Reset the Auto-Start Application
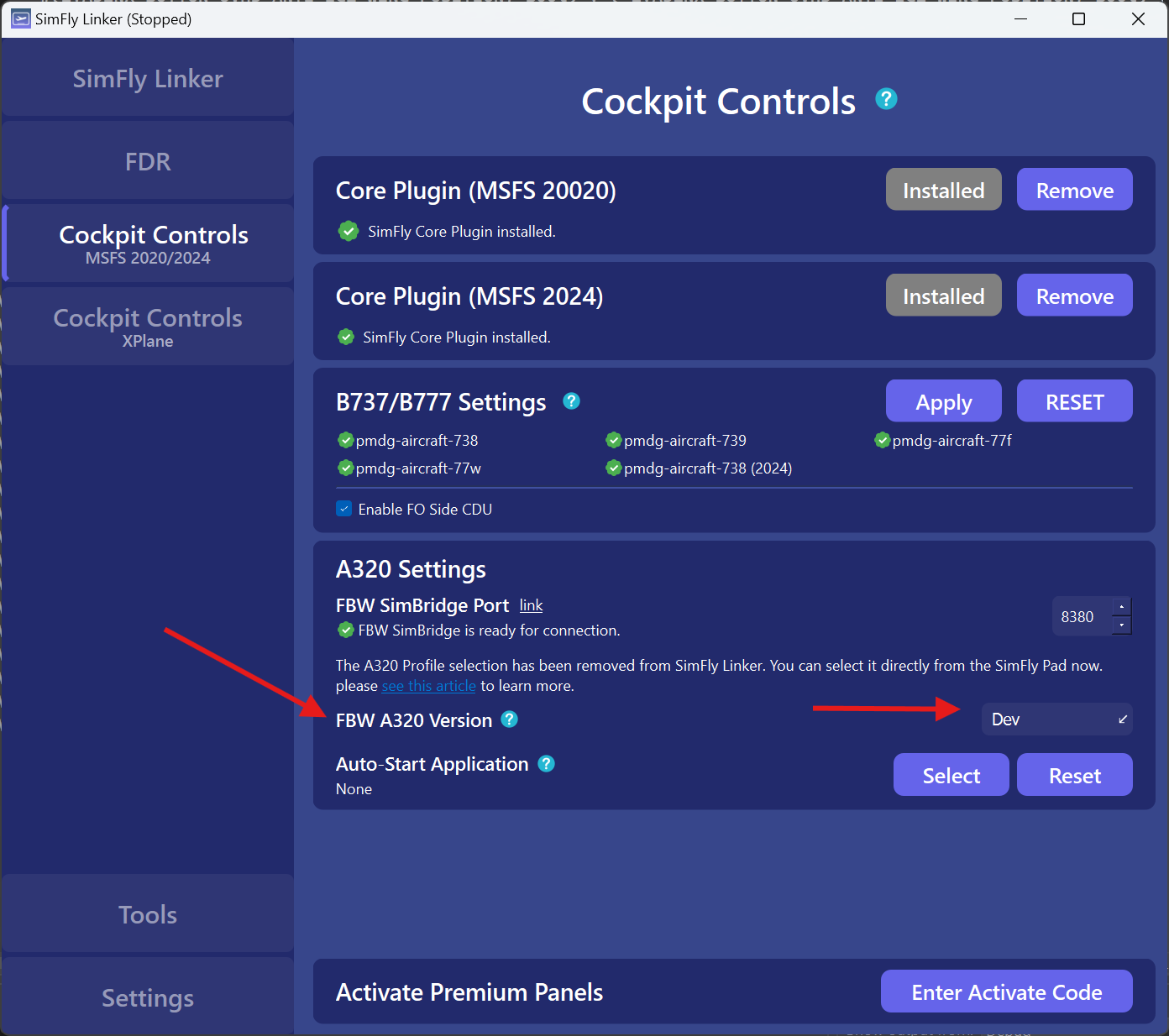This screenshot has height=1036, width=1169. (1075, 775)
